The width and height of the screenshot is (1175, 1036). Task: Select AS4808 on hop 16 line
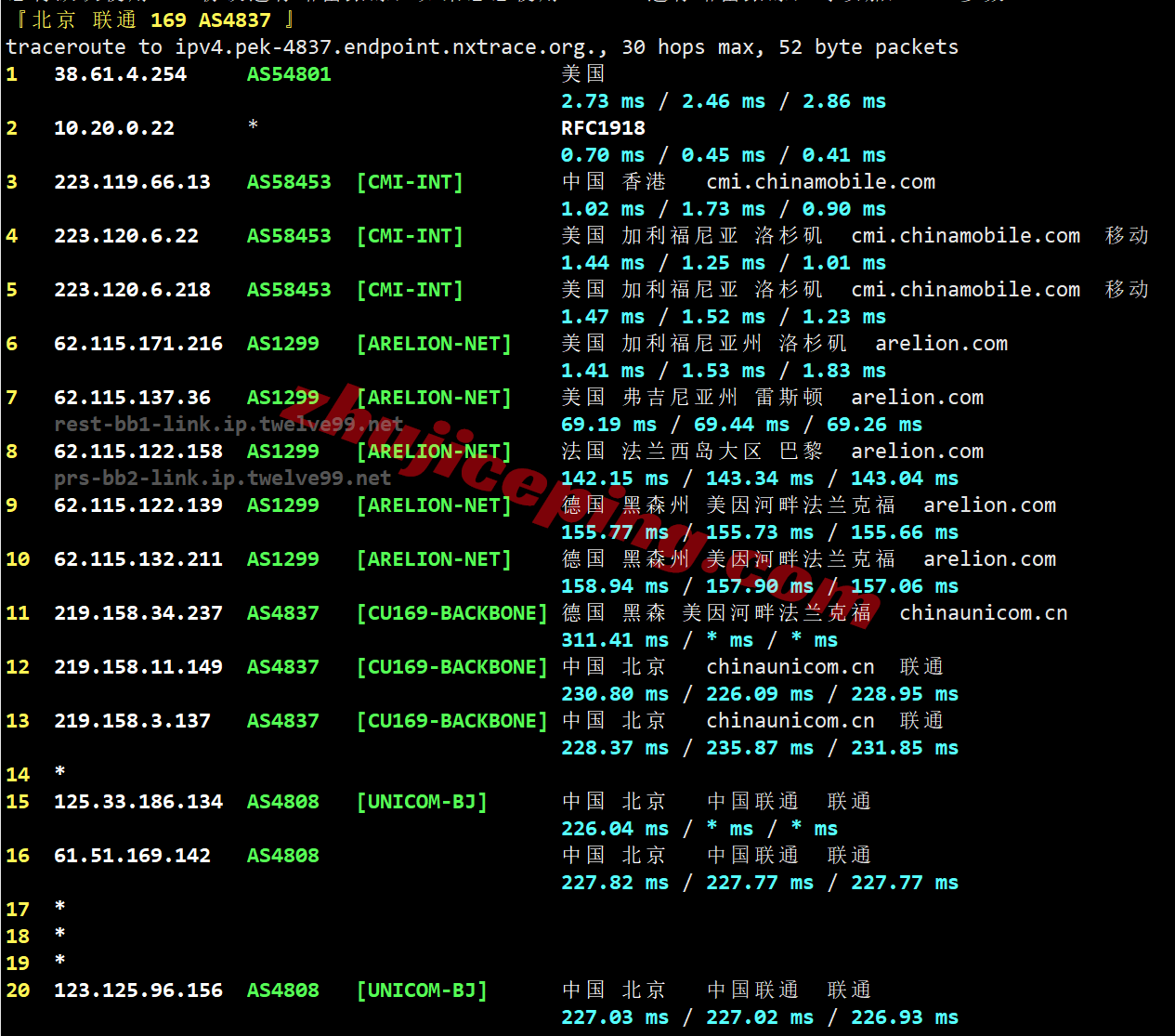tap(283, 856)
